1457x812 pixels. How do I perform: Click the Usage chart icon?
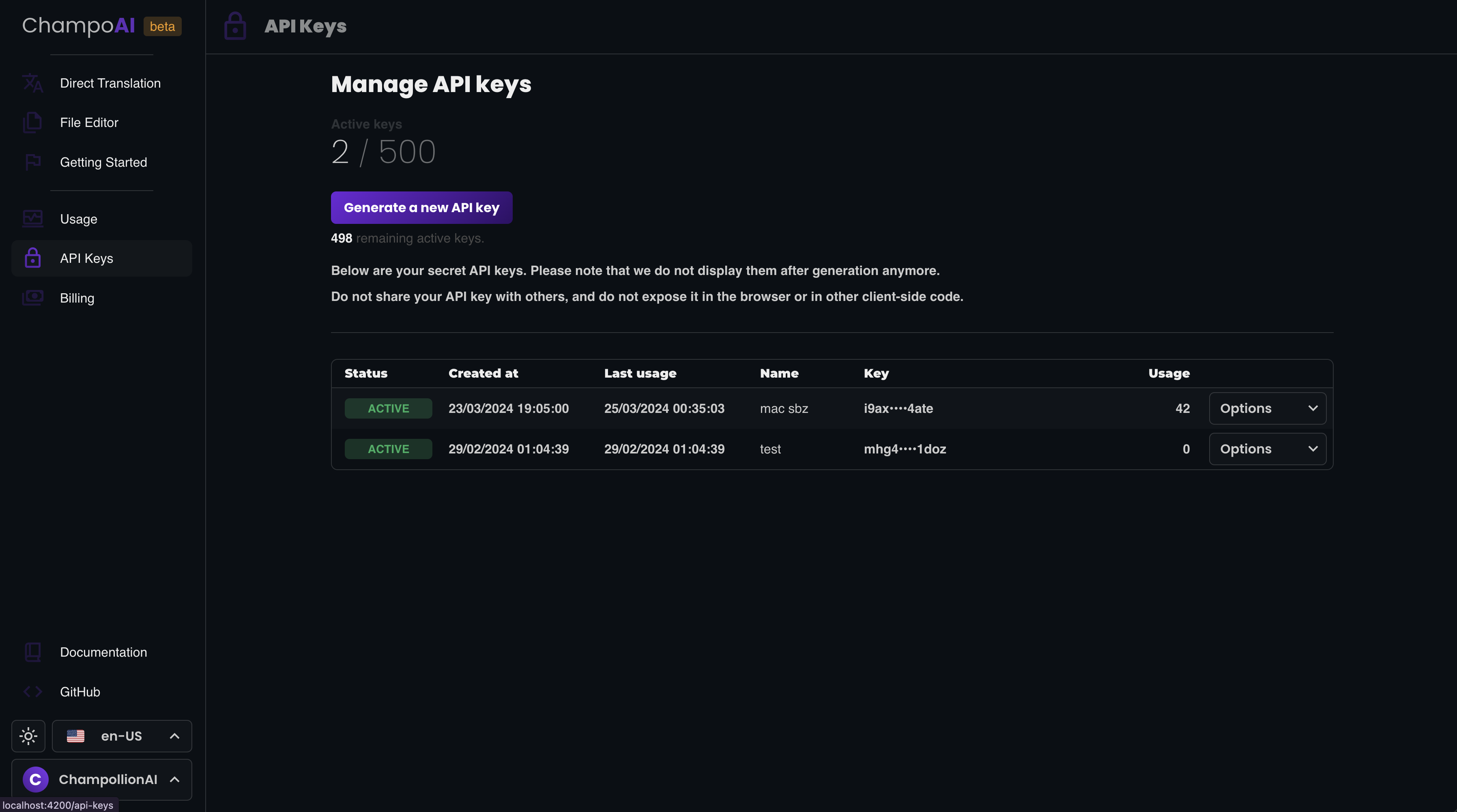pyautogui.click(x=33, y=219)
